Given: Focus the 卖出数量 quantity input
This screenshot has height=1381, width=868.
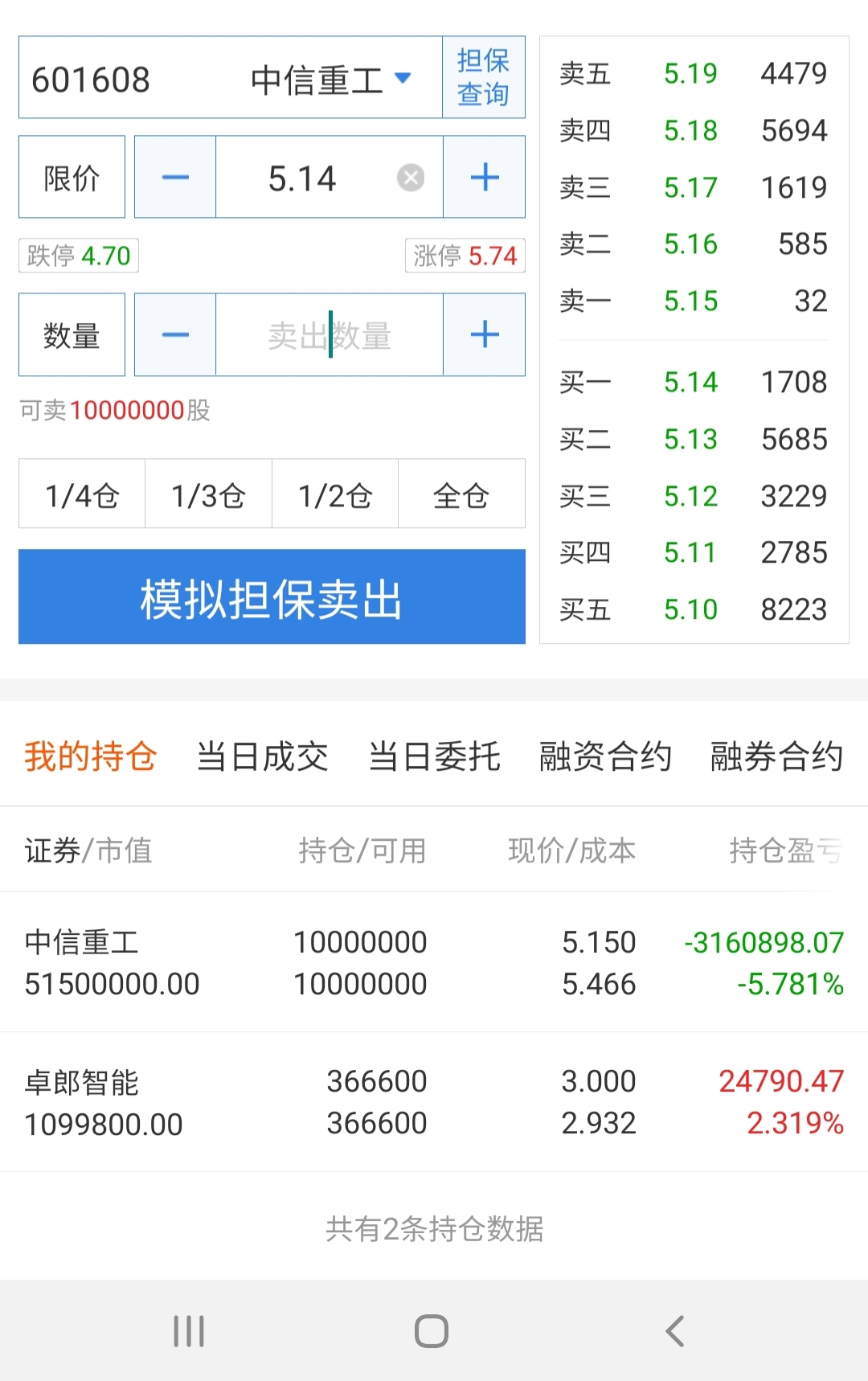Looking at the screenshot, I should click(330, 334).
